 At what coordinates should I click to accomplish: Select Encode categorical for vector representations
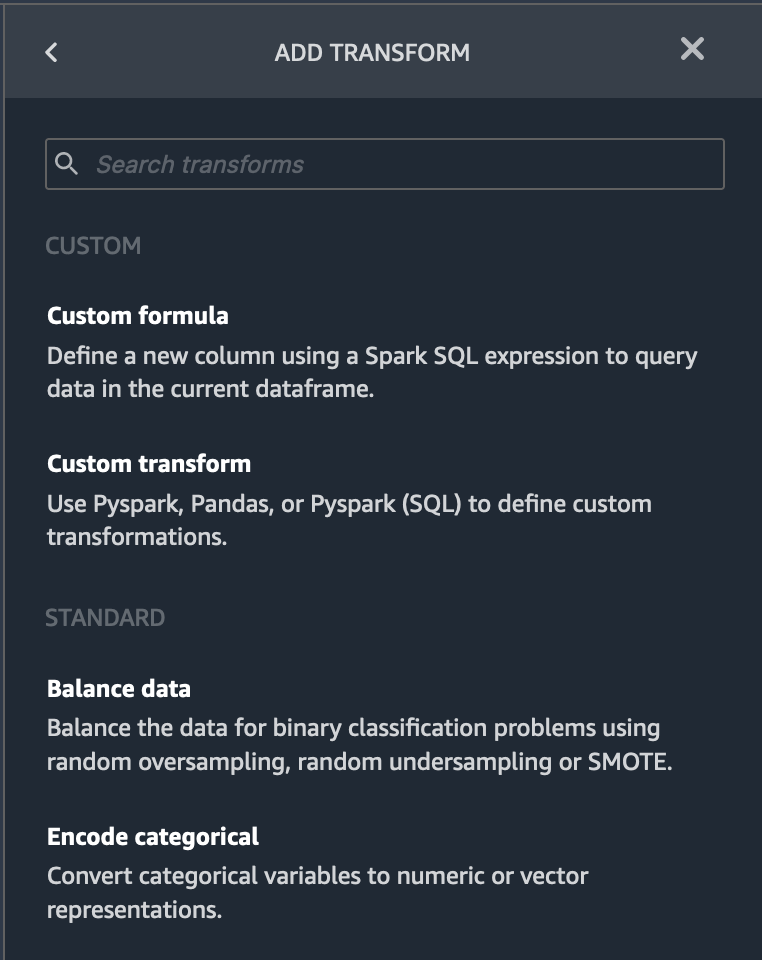click(x=151, y=836)
